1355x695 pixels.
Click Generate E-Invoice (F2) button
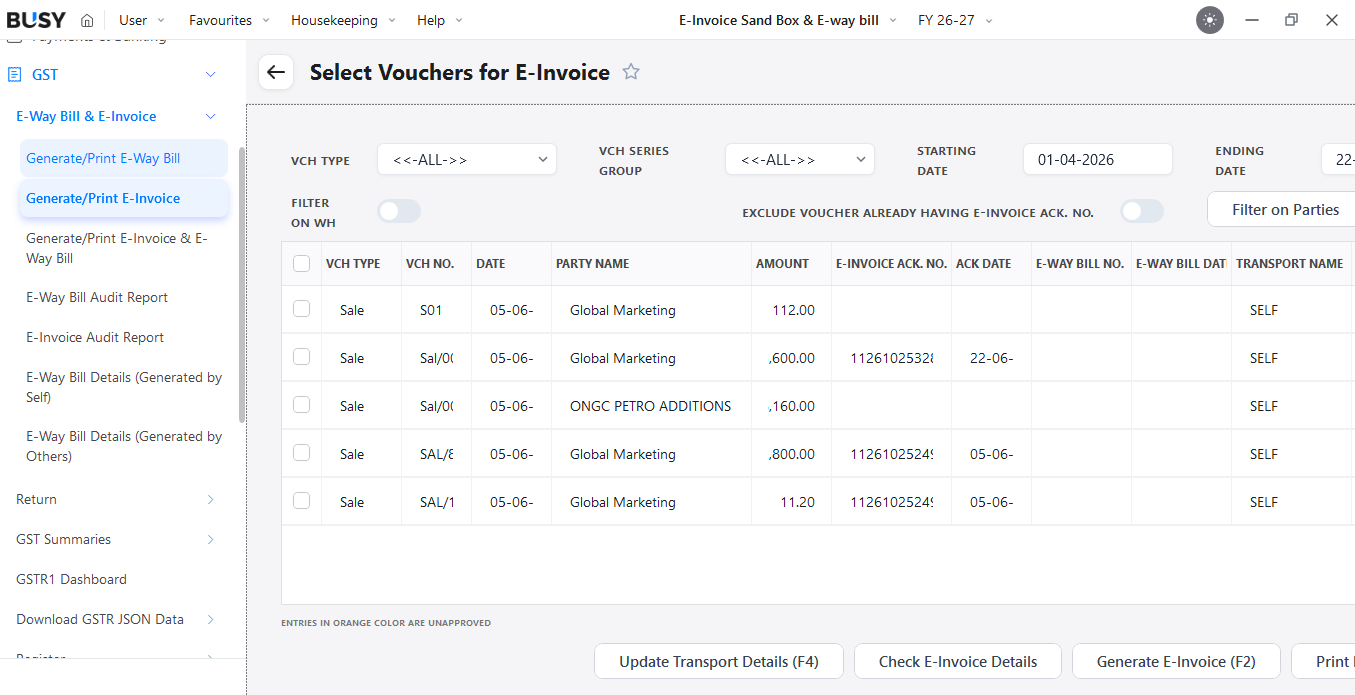pyautogui.click(x=1176, y=661)
